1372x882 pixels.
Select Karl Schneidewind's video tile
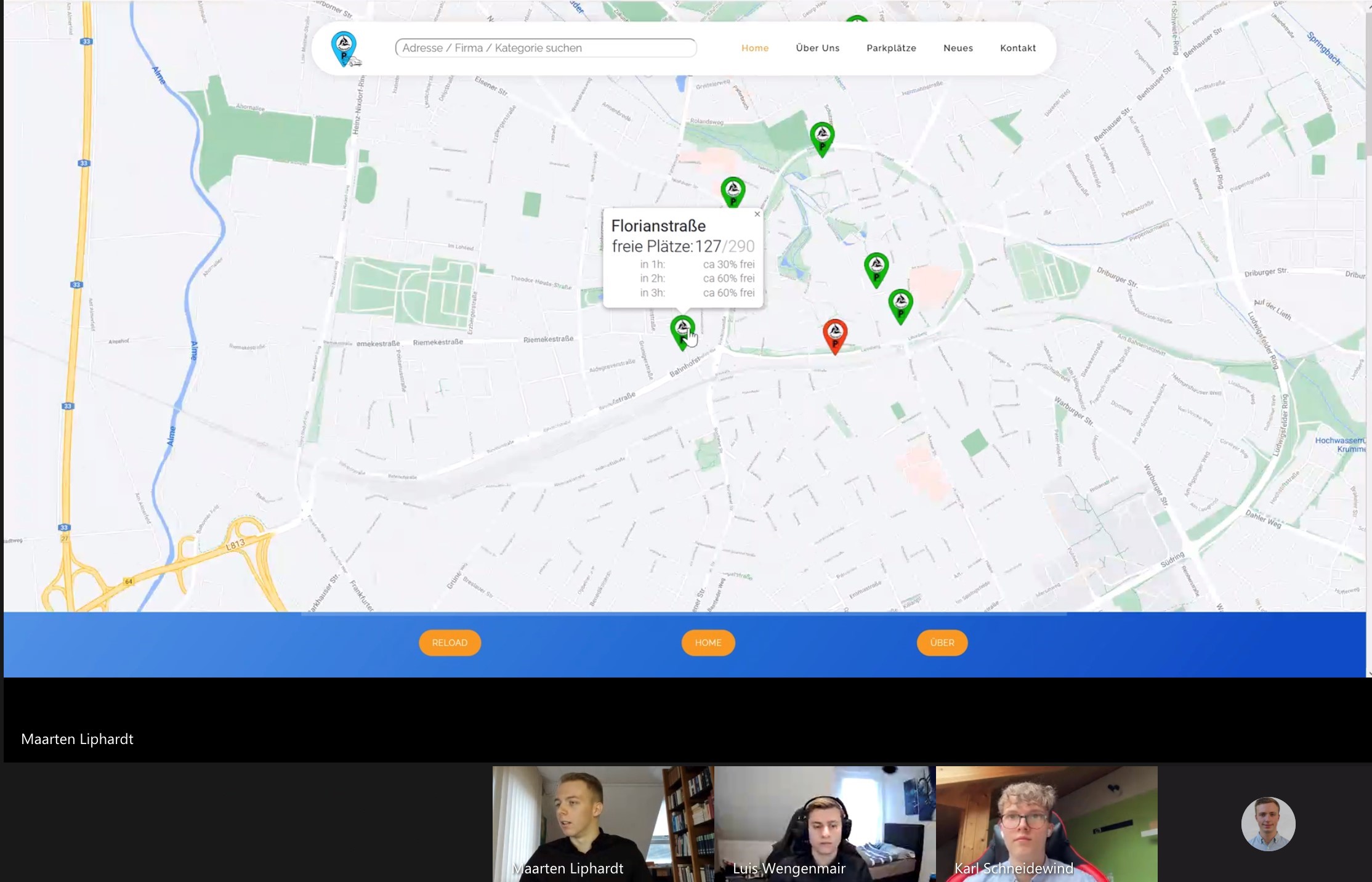click(1046, 823)
